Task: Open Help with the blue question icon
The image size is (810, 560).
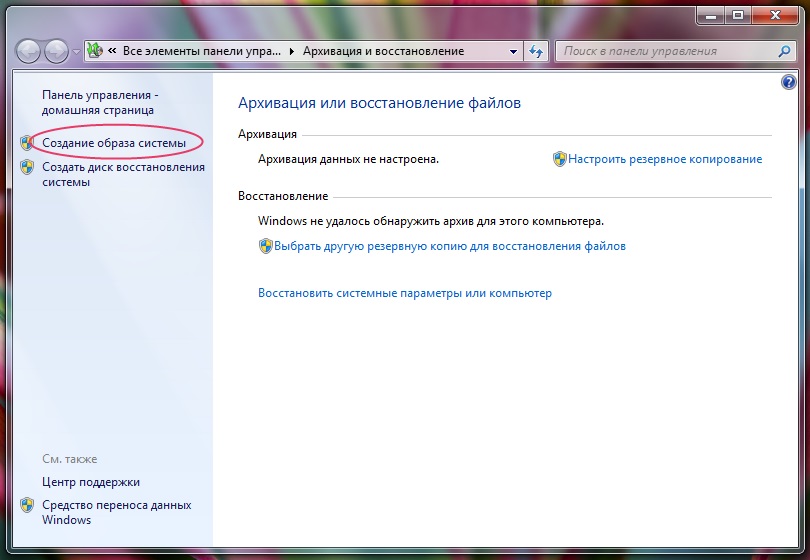Action: [788, 82]
